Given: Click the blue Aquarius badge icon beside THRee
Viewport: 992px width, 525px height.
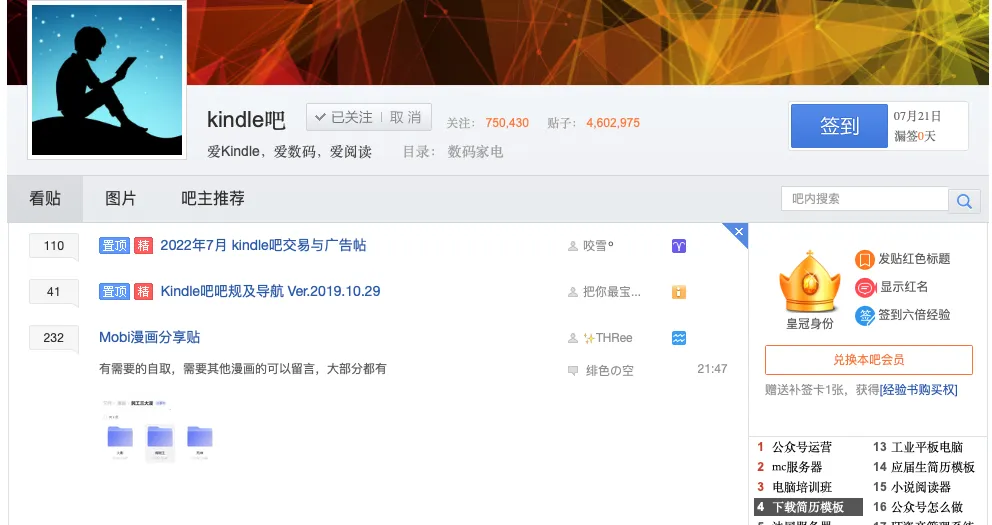Looking at the screenshot, I should [x=679, y=338].
